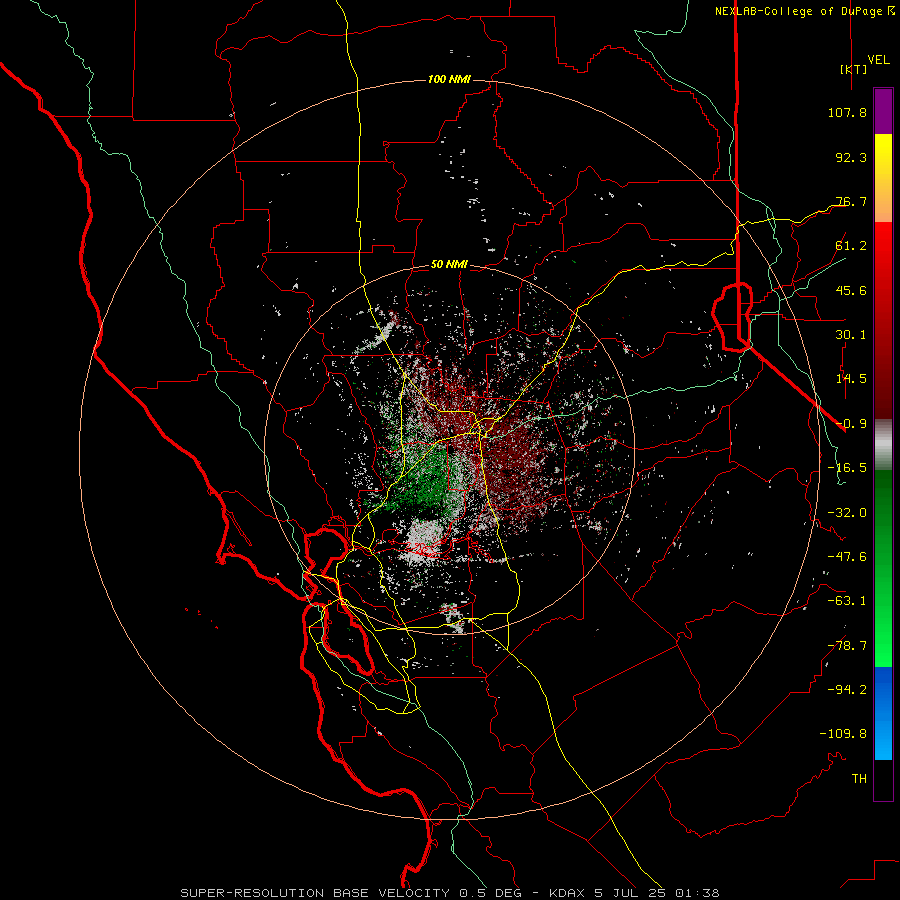Click the Super-Resolution Base Velocity caption

pos(450,893)
